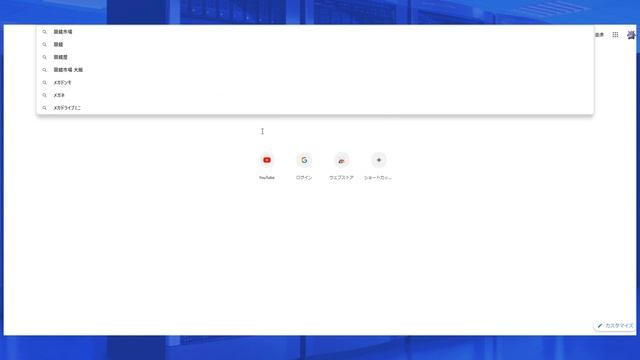The image size is (640, 360).
Task: Open the profile avatar menu
Action: [x=631, y=35]
